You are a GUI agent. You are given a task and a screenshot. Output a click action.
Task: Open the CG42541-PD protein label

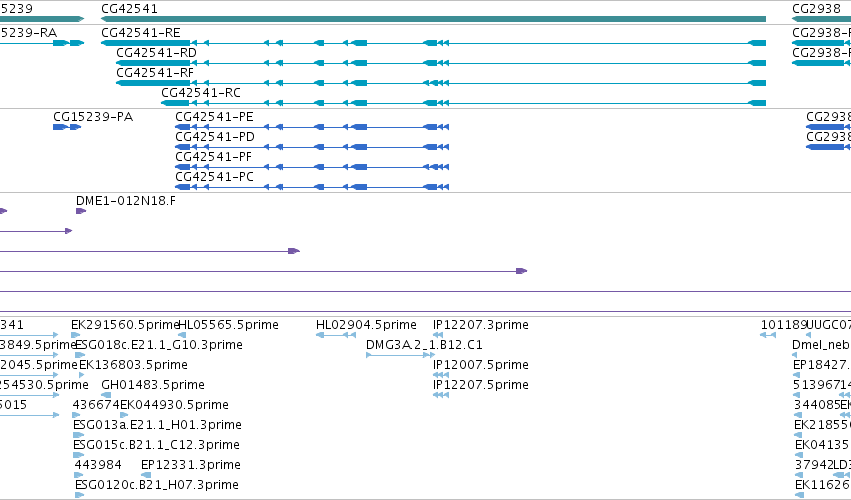(215, 137)
